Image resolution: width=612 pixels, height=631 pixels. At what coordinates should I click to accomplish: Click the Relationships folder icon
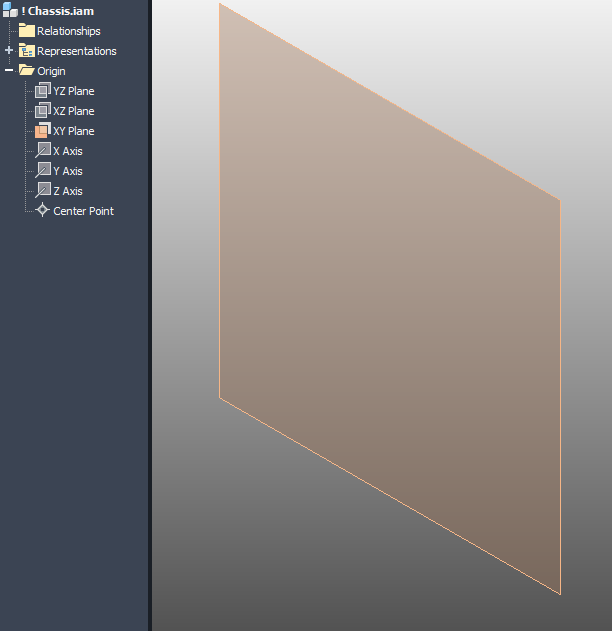27,31
